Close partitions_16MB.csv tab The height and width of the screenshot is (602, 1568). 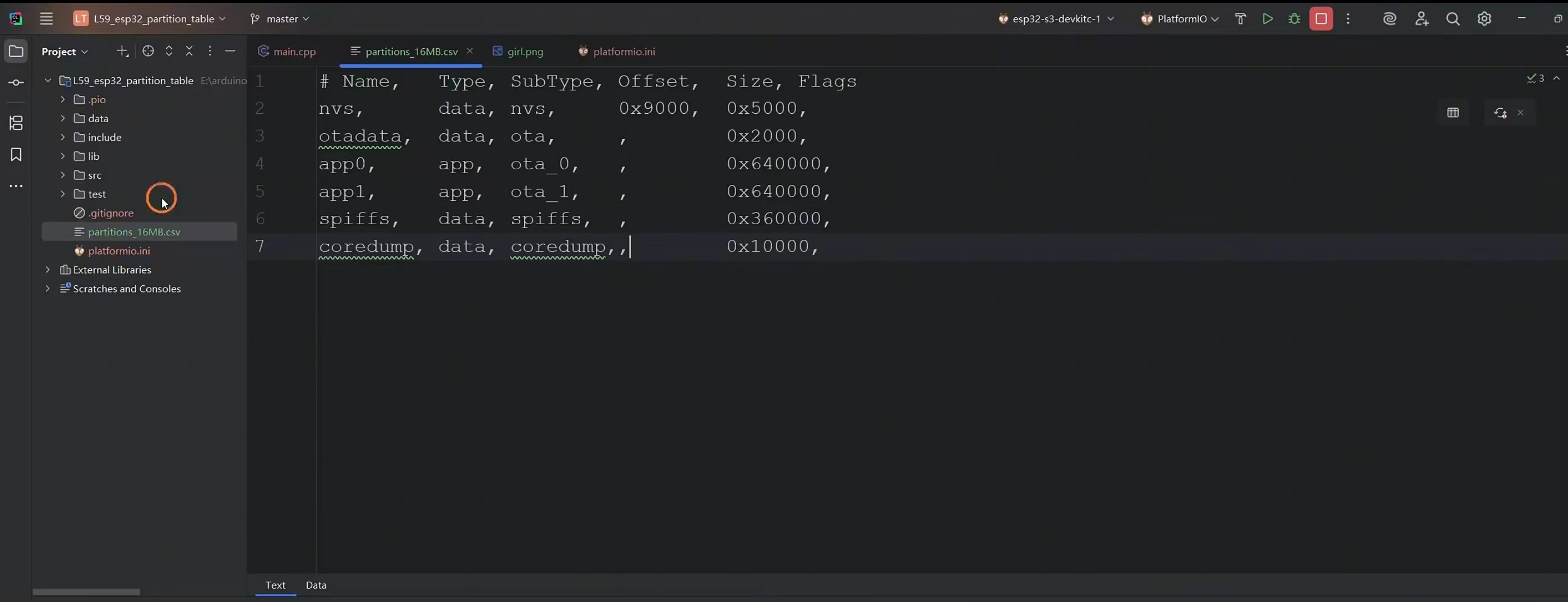[469, 51]
